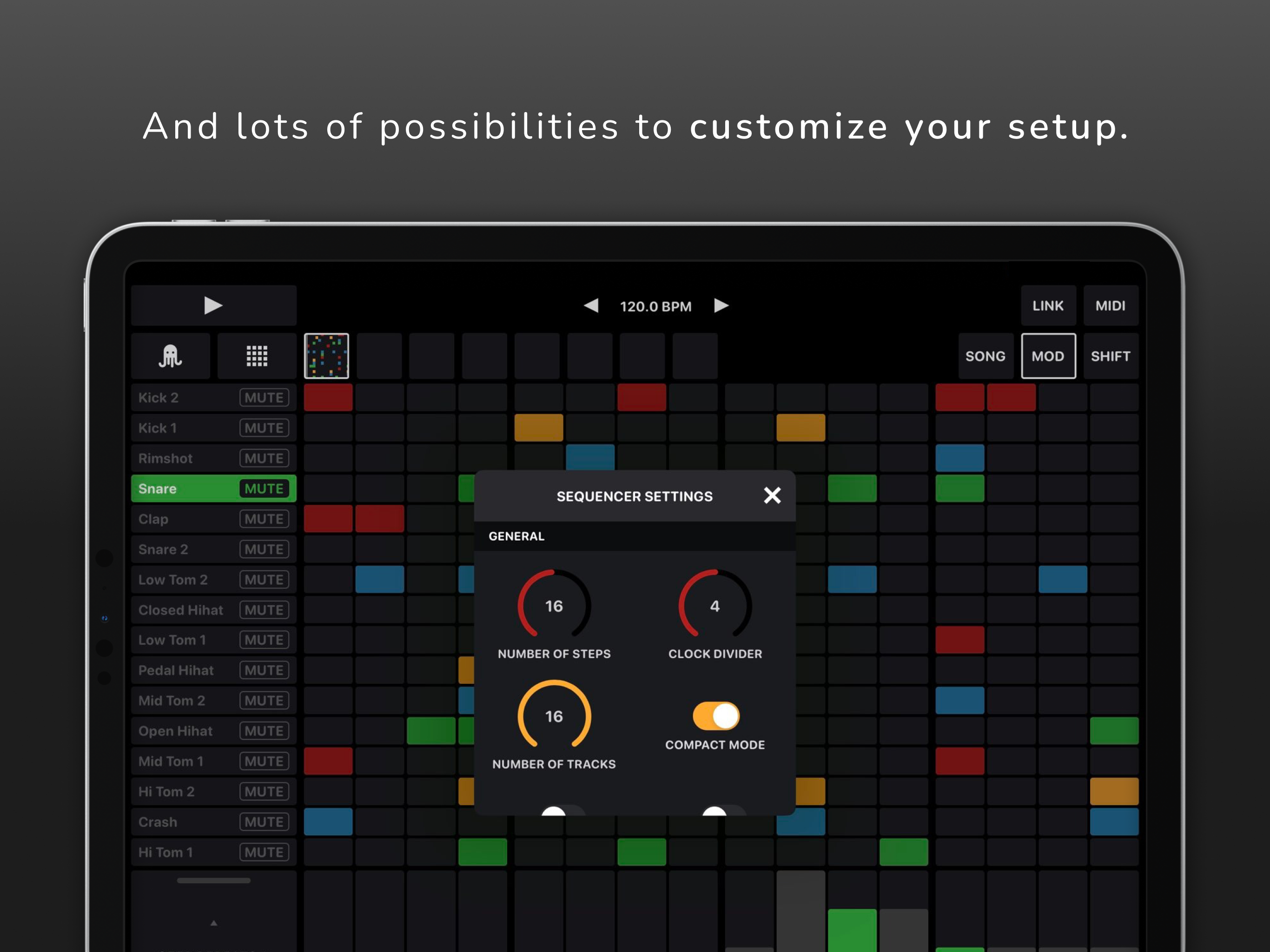The width and height of the screenshot is (1270, 952).
Task: Mute the Closed Hihat track
Action: (264, 610)
